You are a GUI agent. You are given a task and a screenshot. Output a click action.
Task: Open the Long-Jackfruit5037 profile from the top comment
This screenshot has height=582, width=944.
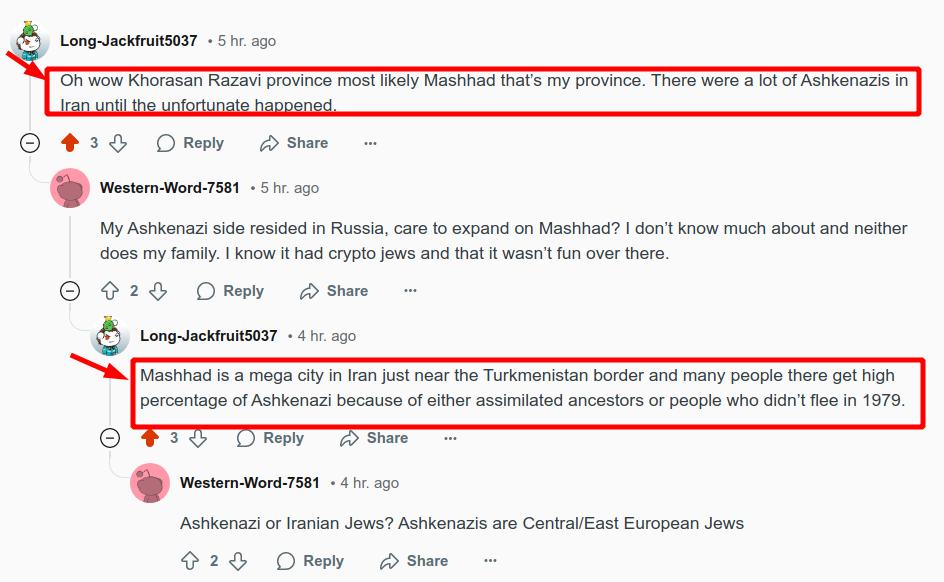pos(128,41)
